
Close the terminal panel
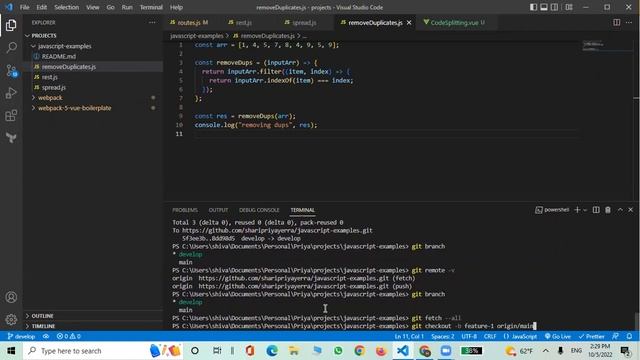pyautogui.click(x=631, y=210)
